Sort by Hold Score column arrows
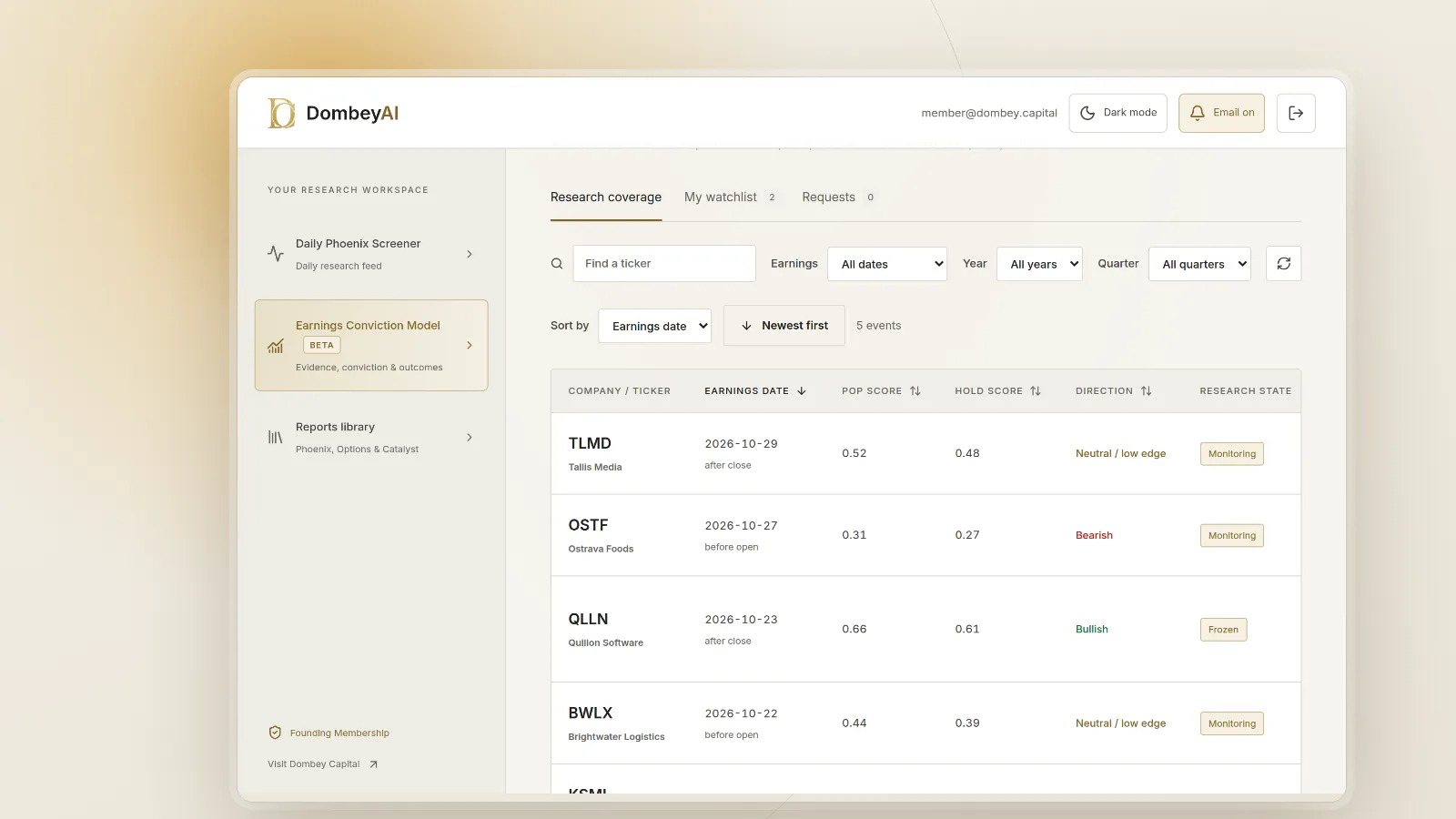 [1036, 391]
